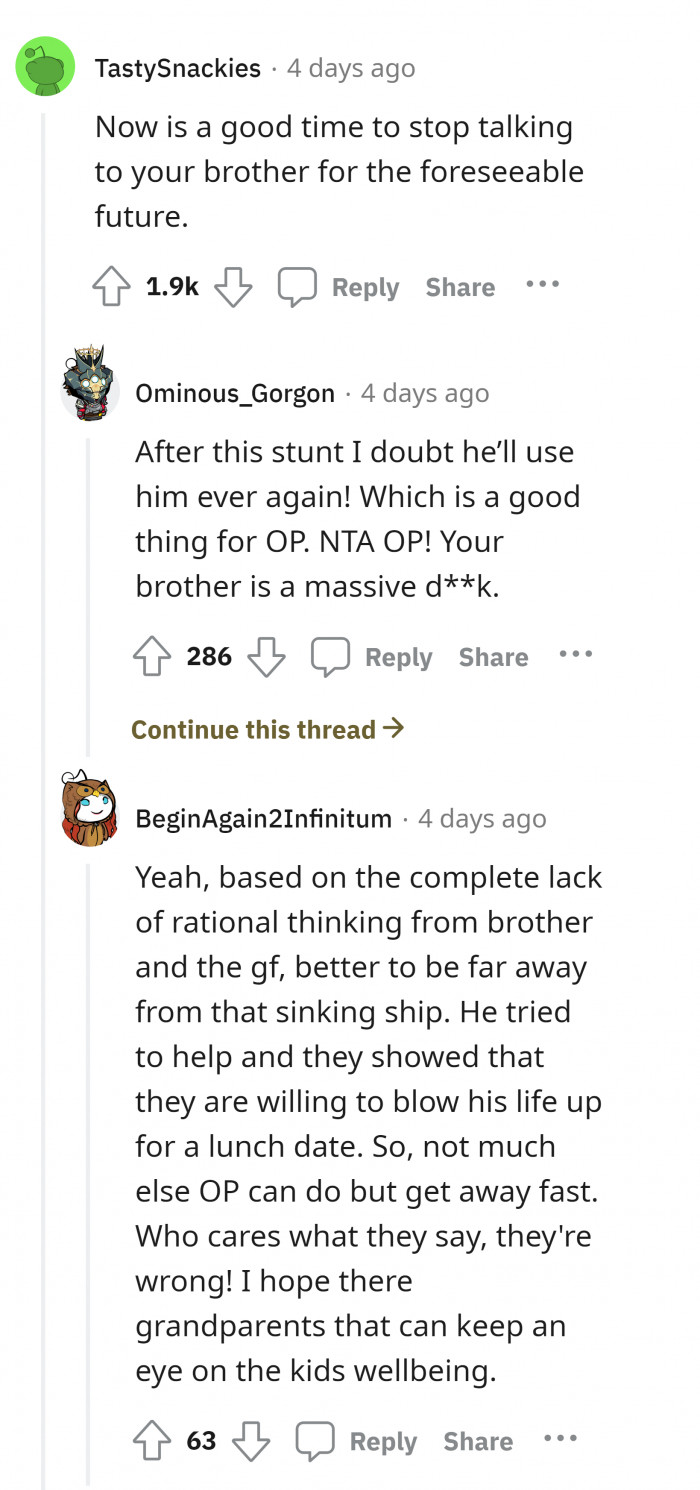Share BeginAgain2Infinitum's comment

point(478,1441)
